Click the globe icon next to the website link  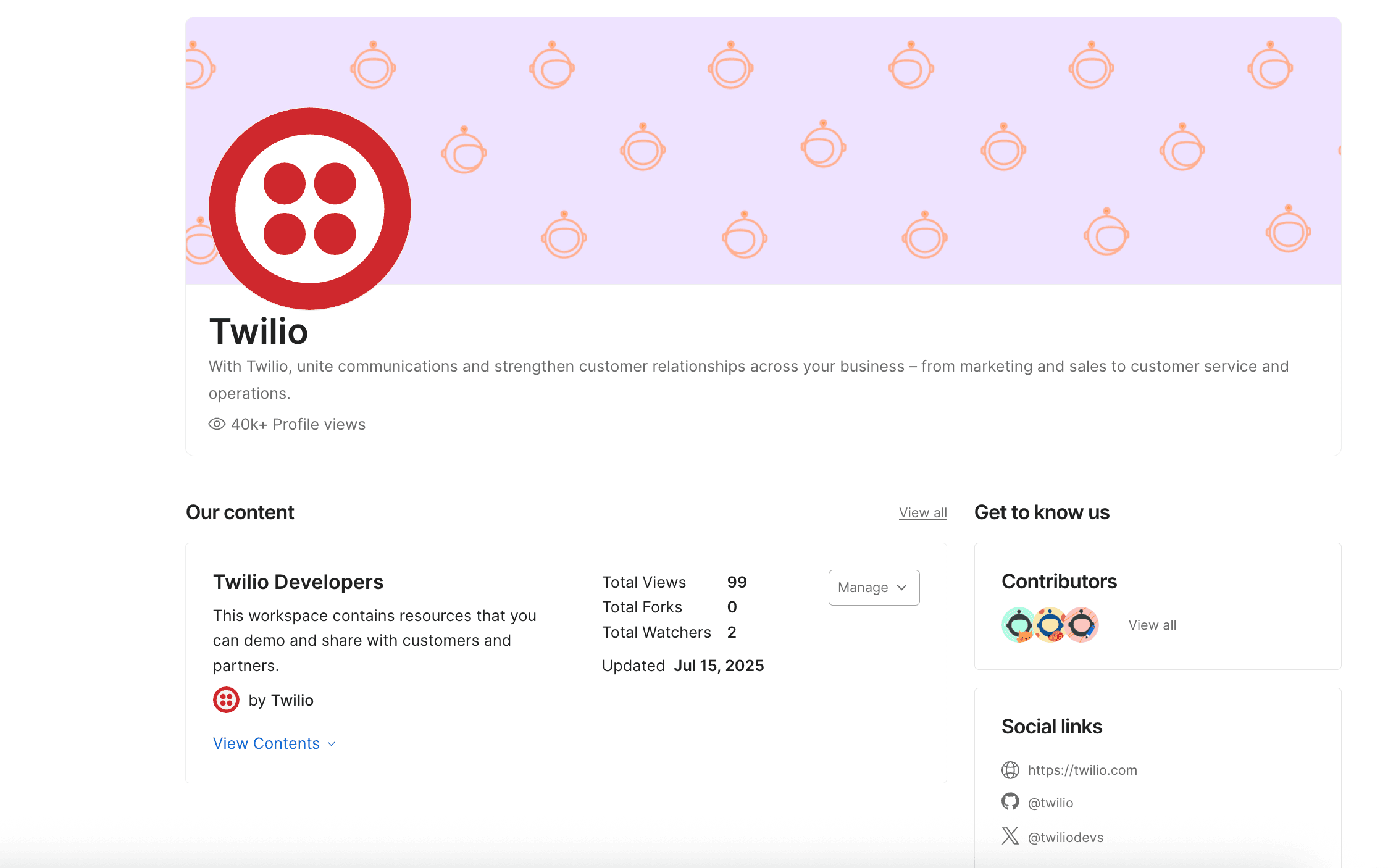pyautogui.click(x=1010, y=770)
